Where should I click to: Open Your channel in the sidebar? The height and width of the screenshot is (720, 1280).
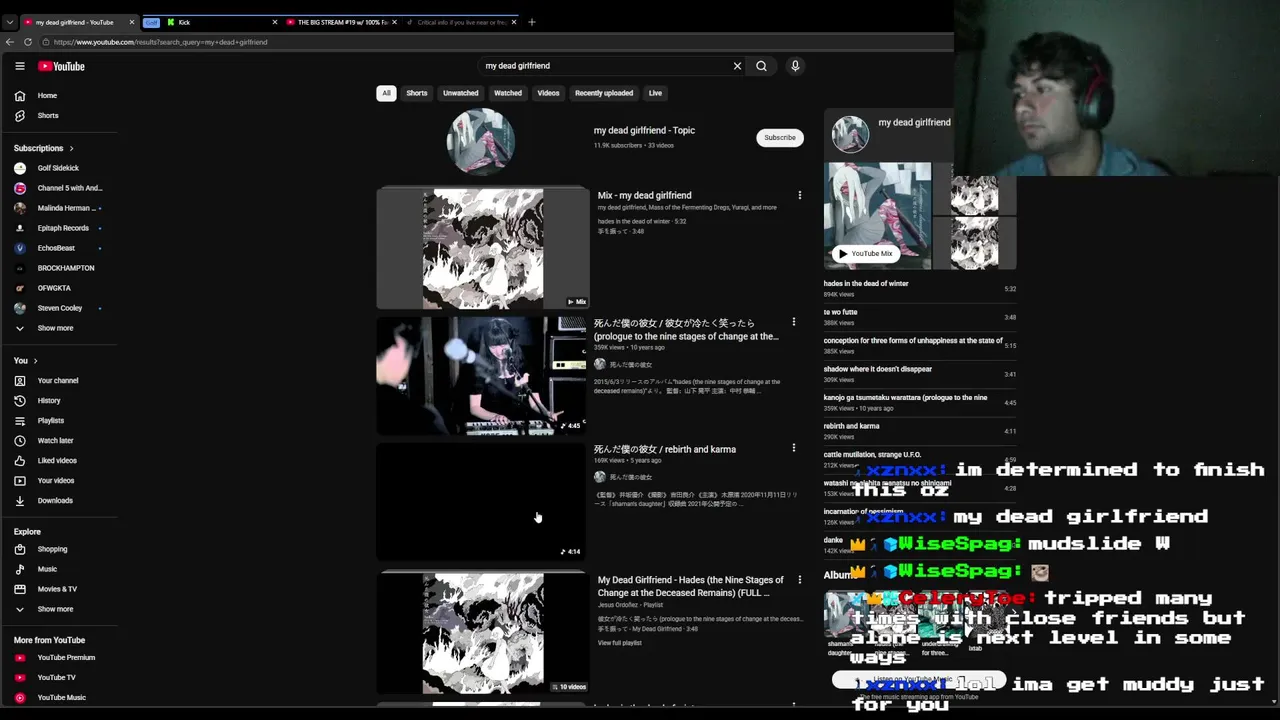[x=60, y=381]
